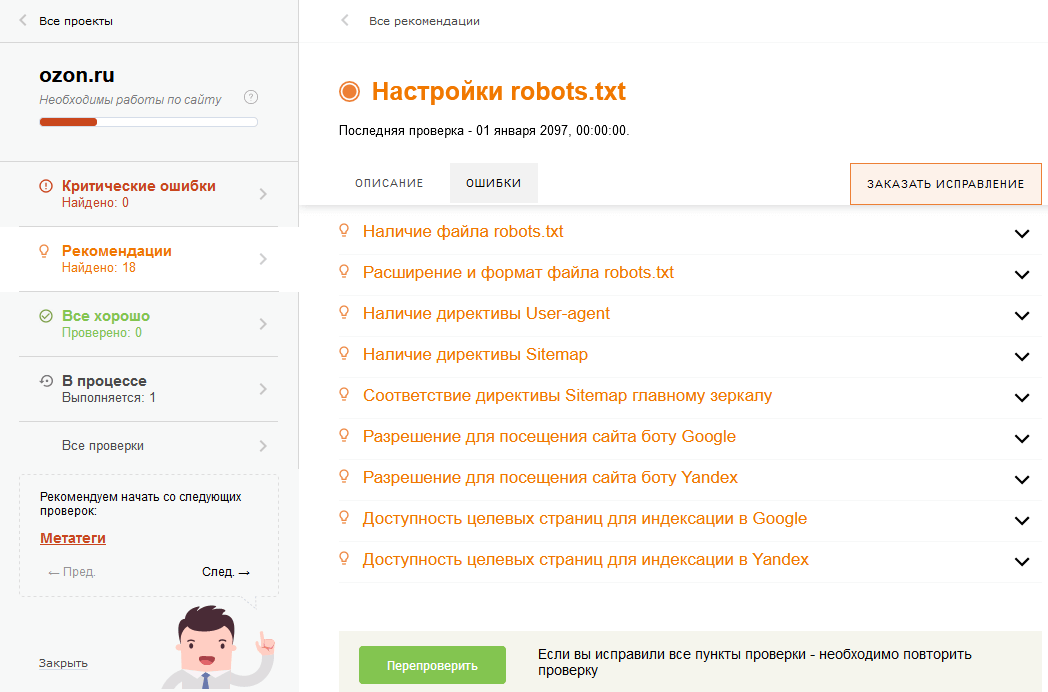
Task: Switch to the ОПИСАНИЕ tab
Action: point(389,183)
